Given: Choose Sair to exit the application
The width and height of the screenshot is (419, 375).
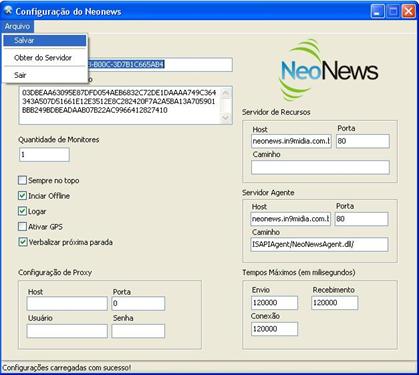Looking at the screenshot, I should (x=45, y=75).
